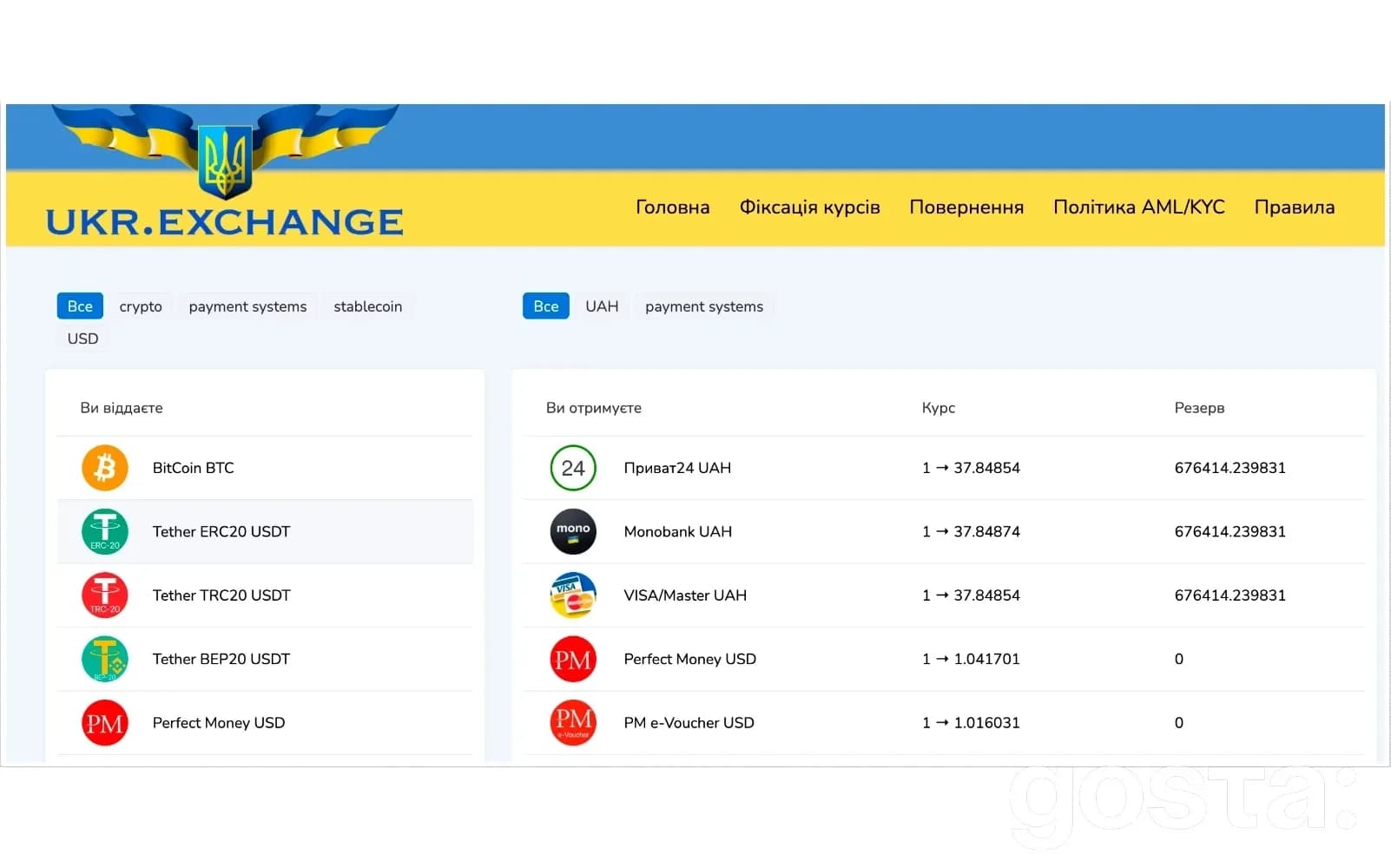Open the Головна menu item
Viewport: 1391px width, 868px height.
[x=673, y=207]
